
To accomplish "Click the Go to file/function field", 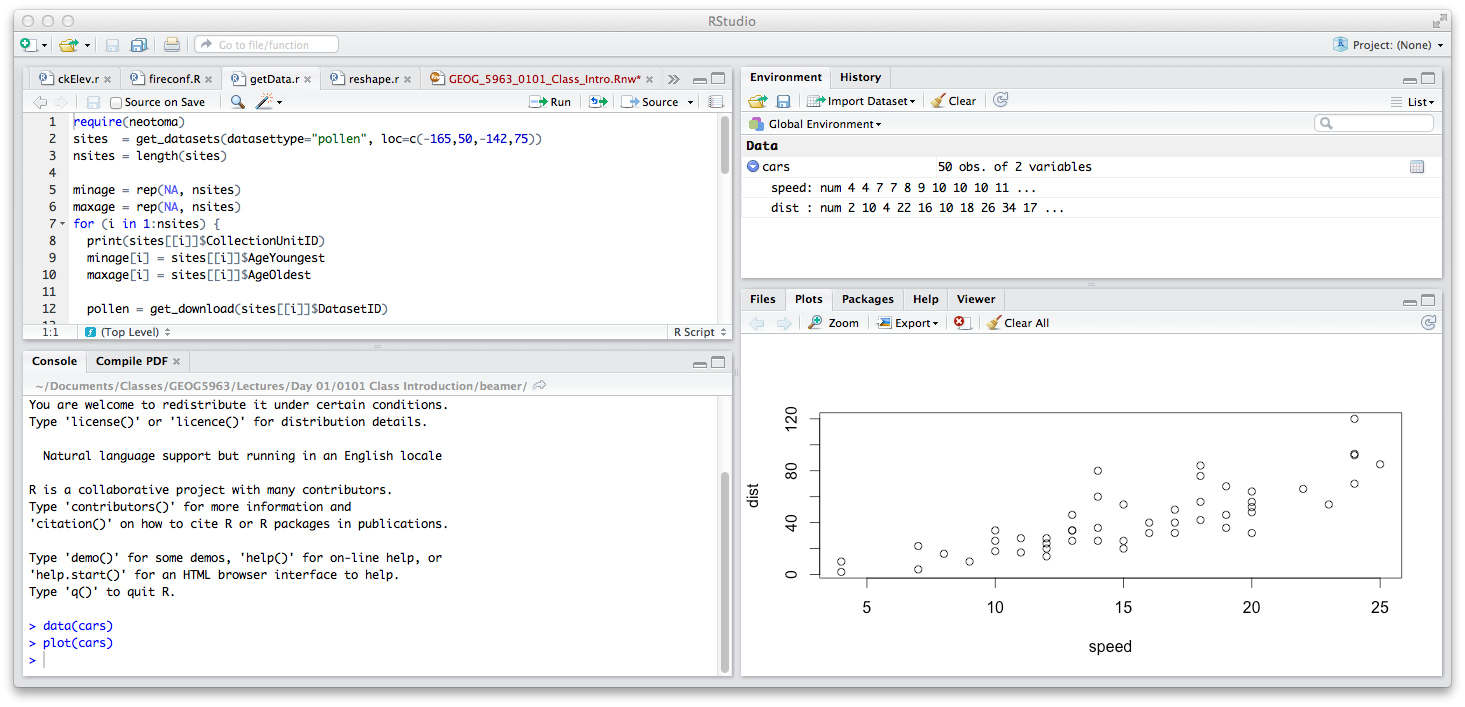I will [266, 45].
